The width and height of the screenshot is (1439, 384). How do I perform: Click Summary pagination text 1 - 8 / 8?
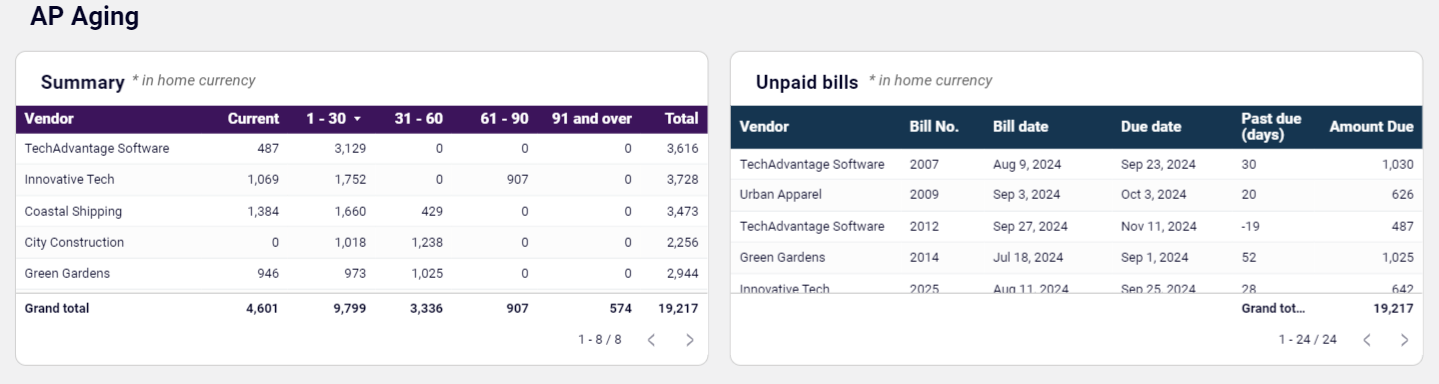click(600, 340)
